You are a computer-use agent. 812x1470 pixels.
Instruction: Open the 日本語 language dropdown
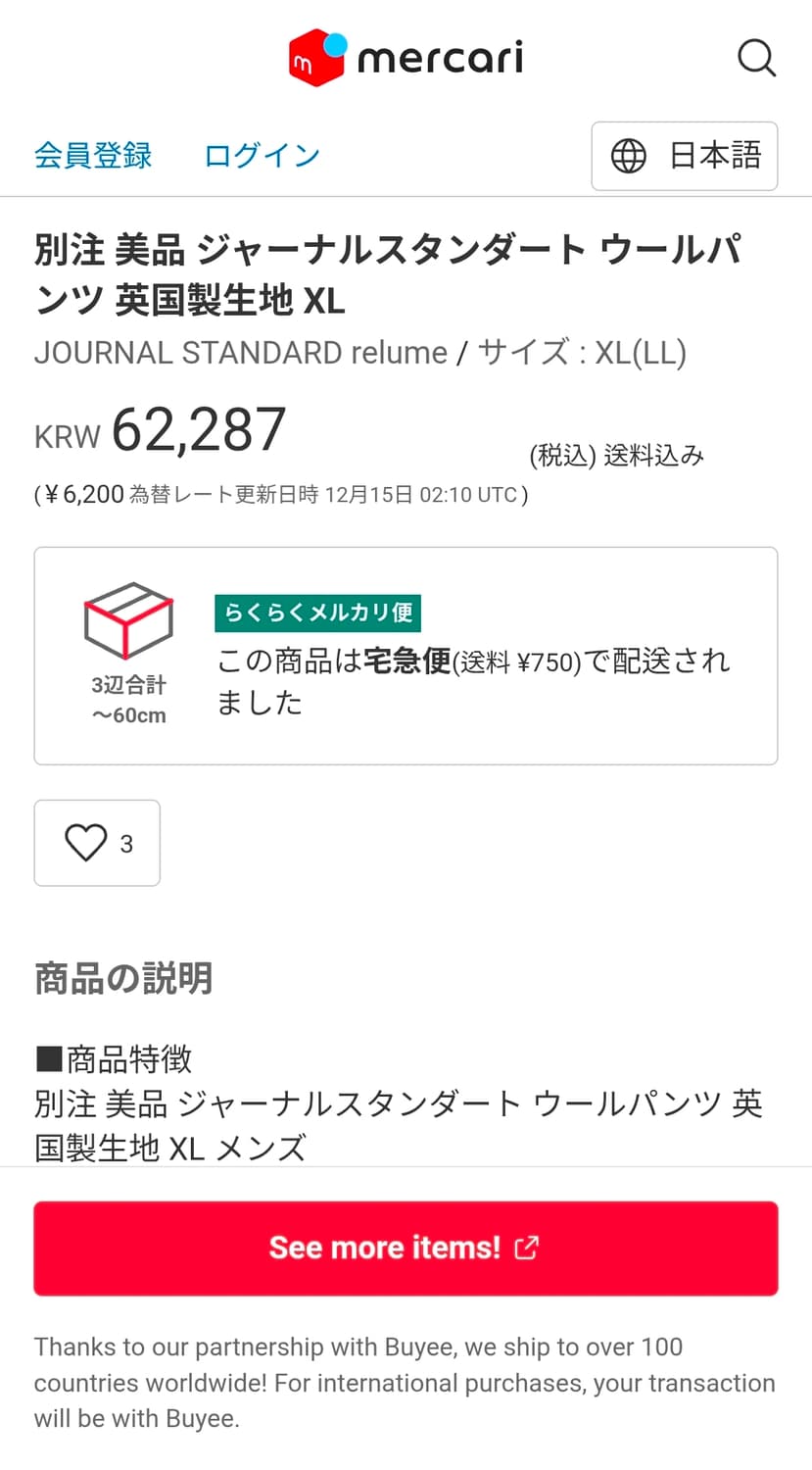(x=685, y=156)
